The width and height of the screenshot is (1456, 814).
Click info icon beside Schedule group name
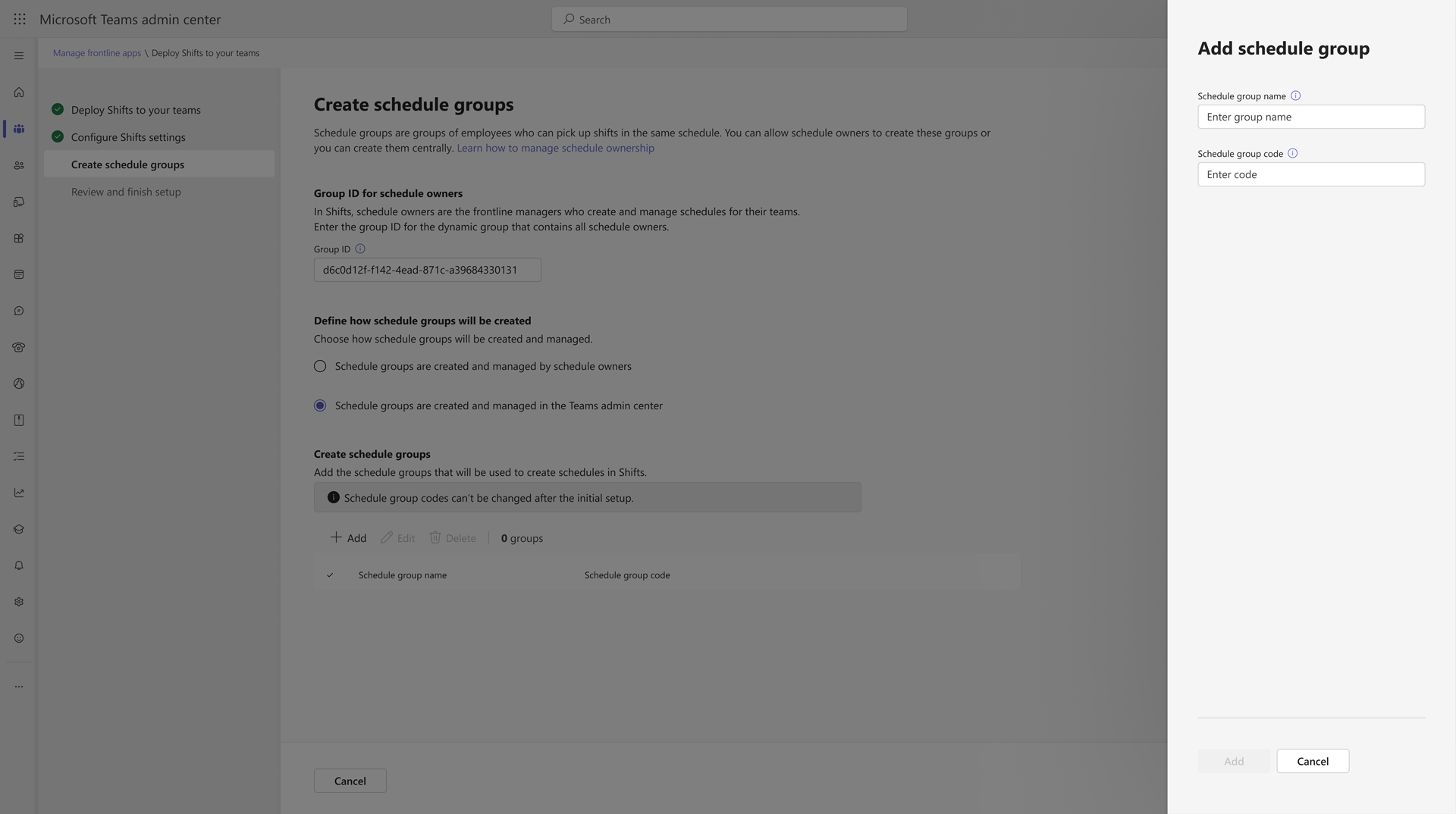click(x=1296, y=95)
